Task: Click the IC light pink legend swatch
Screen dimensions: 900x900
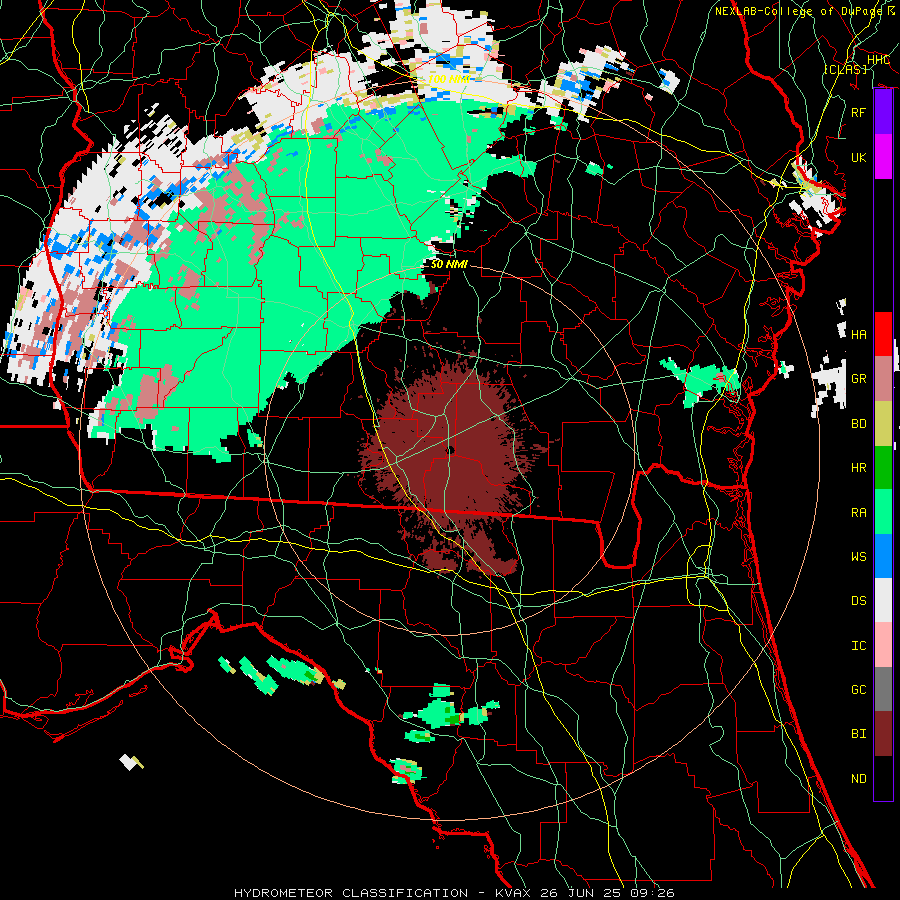Action: click(x=883, y=645)
